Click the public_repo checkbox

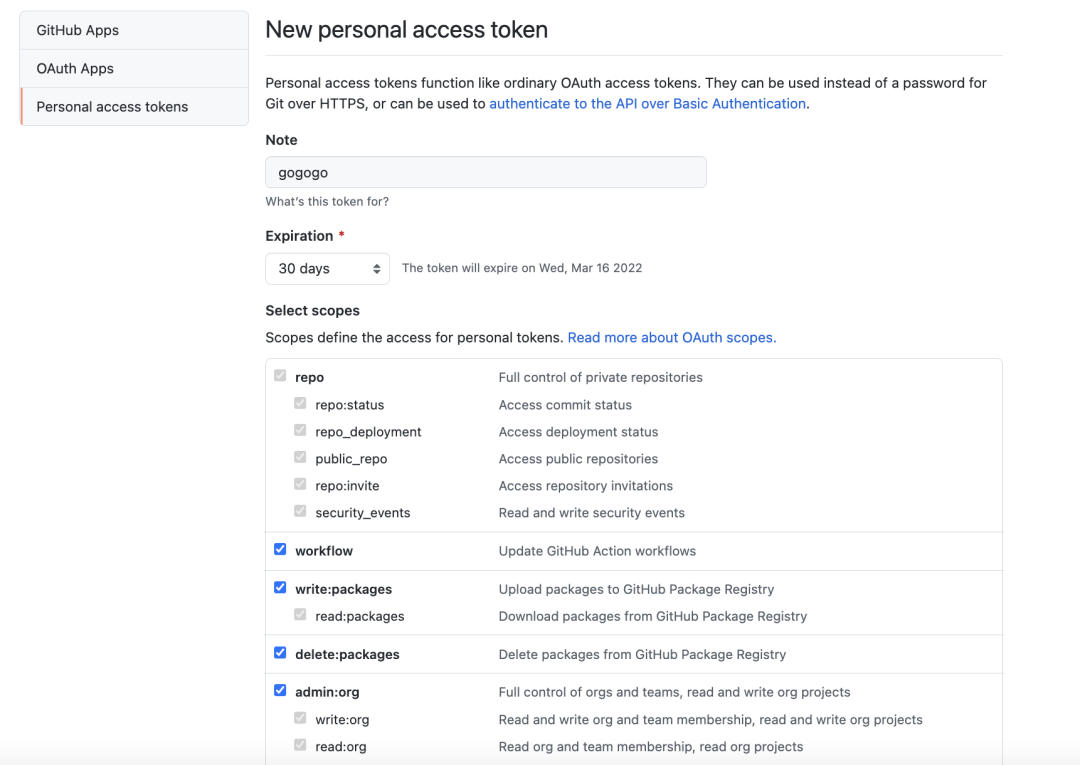[x=300, y=458]
